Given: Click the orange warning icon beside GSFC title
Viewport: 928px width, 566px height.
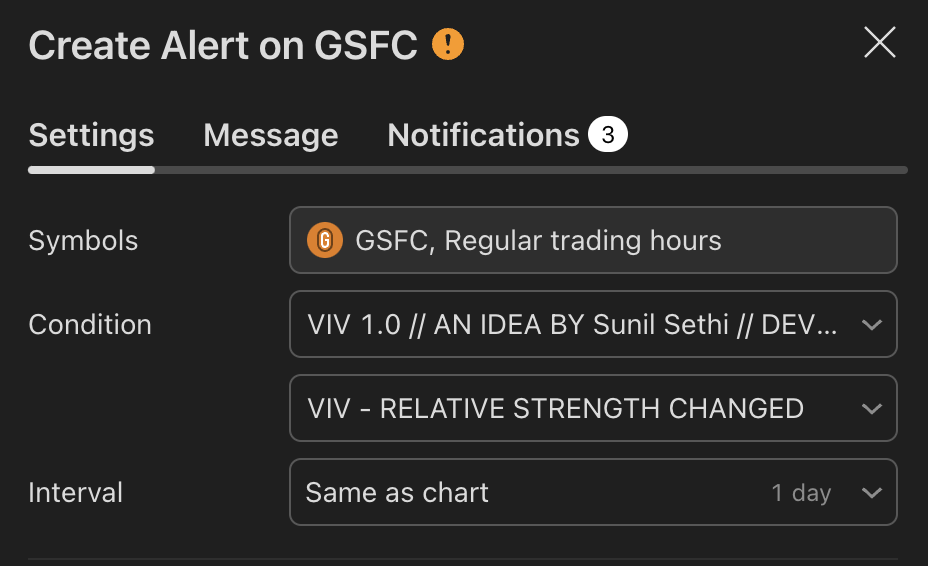Looking at the screenshot, I should click(x=448, y=44).
